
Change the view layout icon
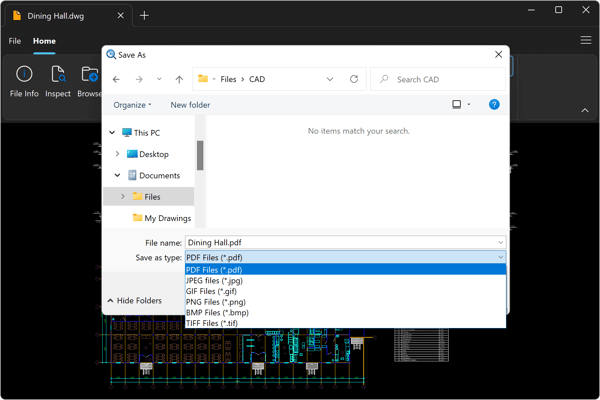tap(457, 104)
